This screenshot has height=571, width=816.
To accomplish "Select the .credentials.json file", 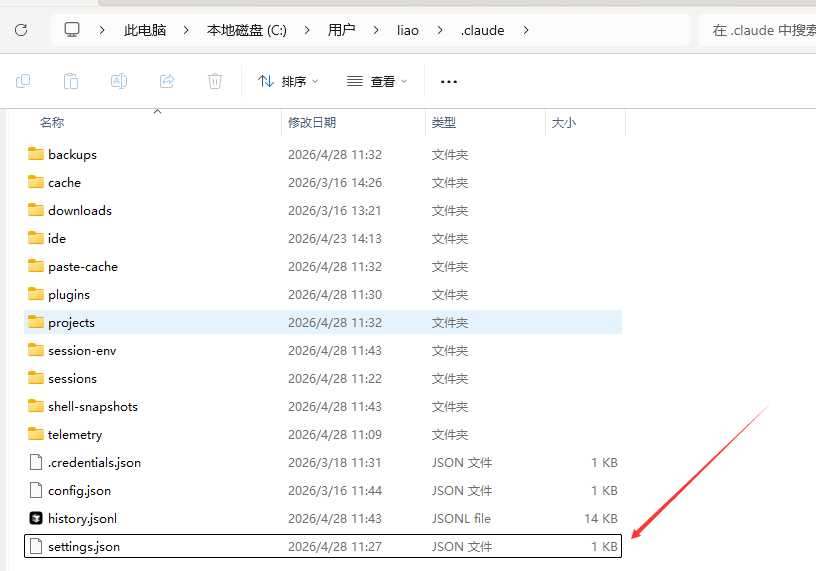I will [94, 462].
